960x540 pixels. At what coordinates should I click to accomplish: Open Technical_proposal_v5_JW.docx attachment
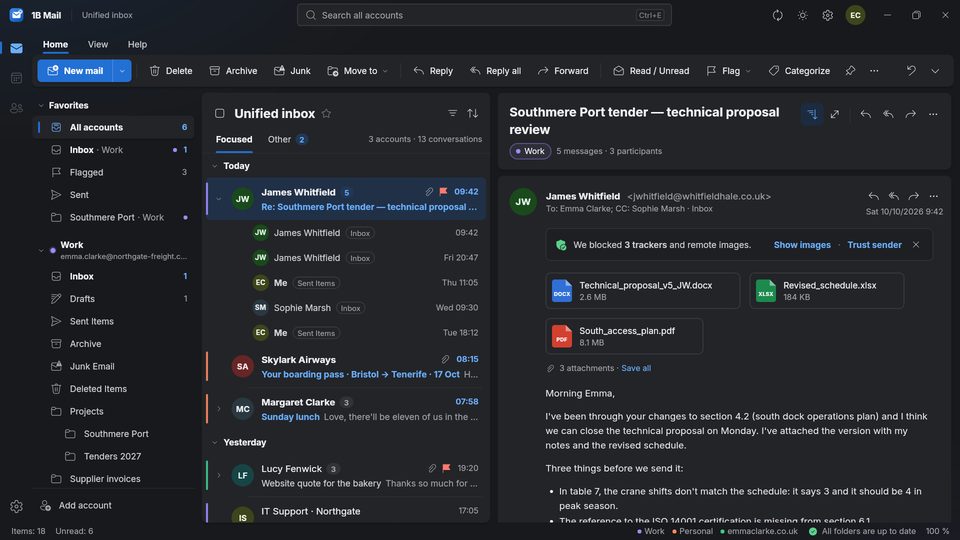click(642, 291)
